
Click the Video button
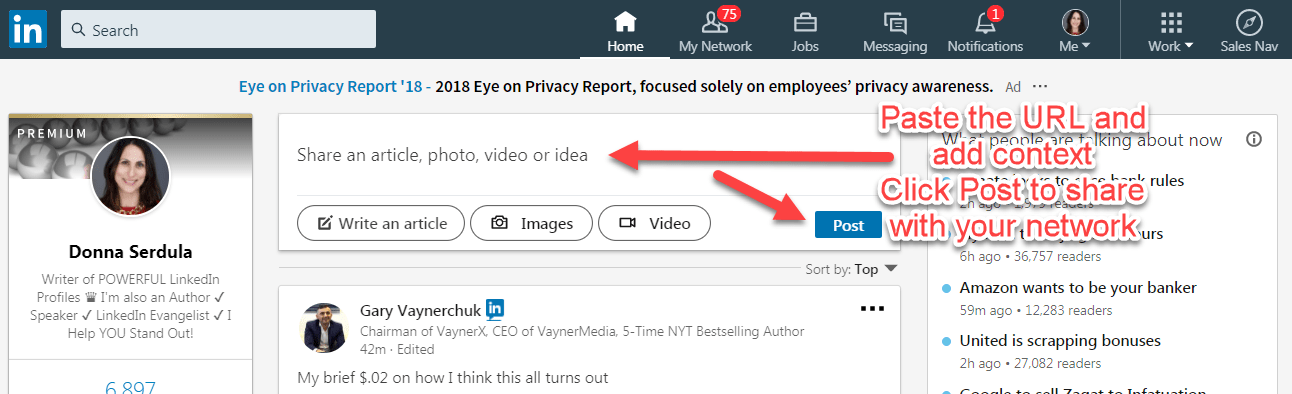[x=654, y=223]
